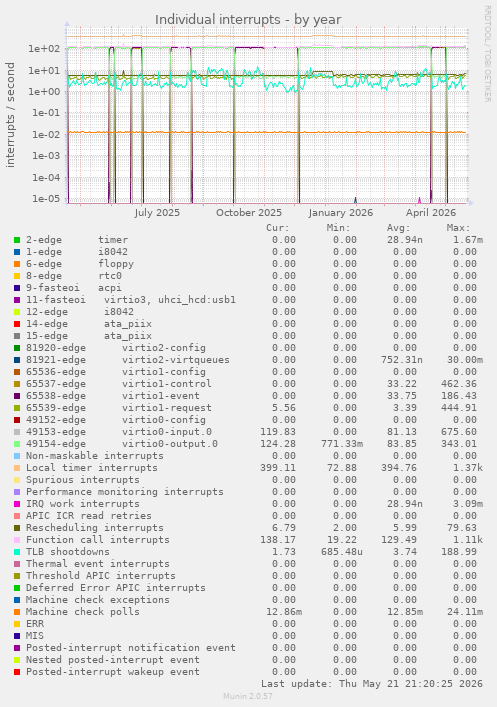
Task: Click the magenta IRQ work interrupts swatch
Action: (17, 504)
